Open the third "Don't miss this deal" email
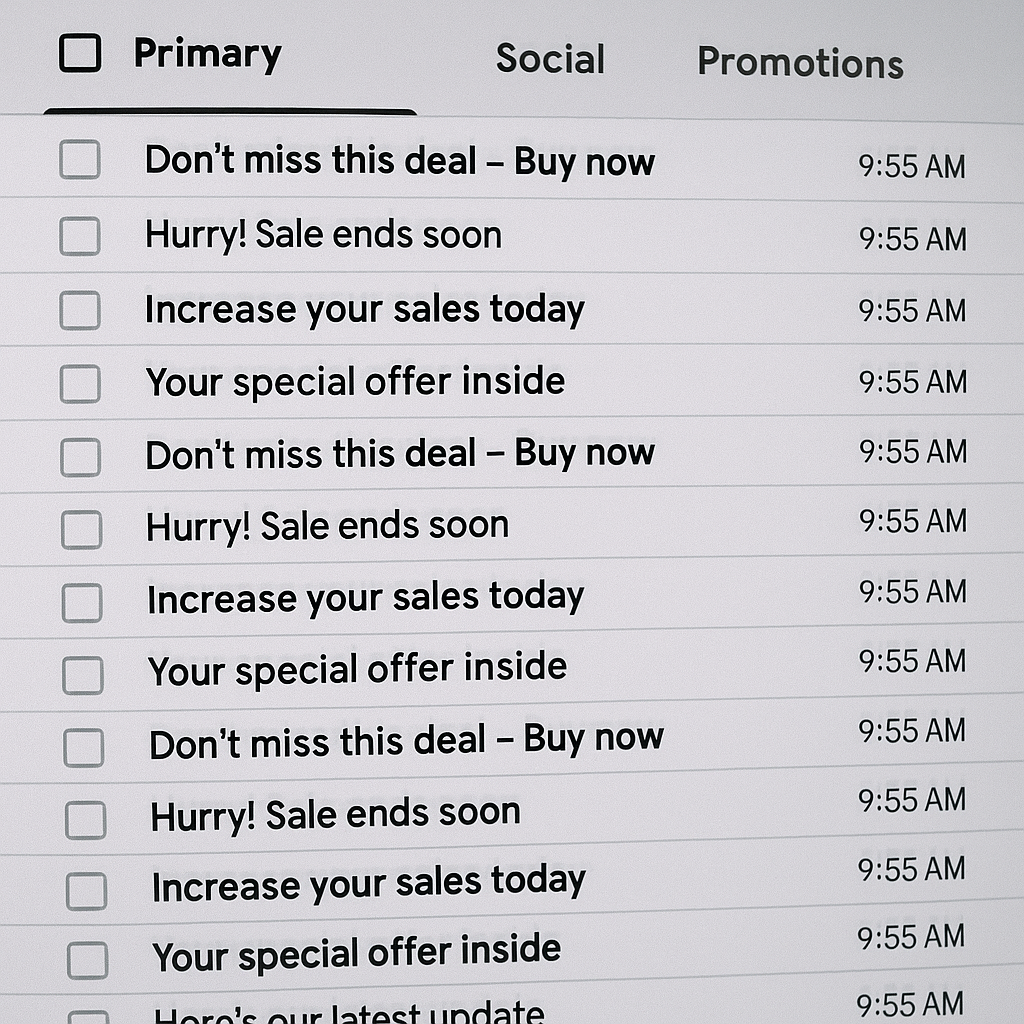 pyautogui.click(x=406, y=741)
